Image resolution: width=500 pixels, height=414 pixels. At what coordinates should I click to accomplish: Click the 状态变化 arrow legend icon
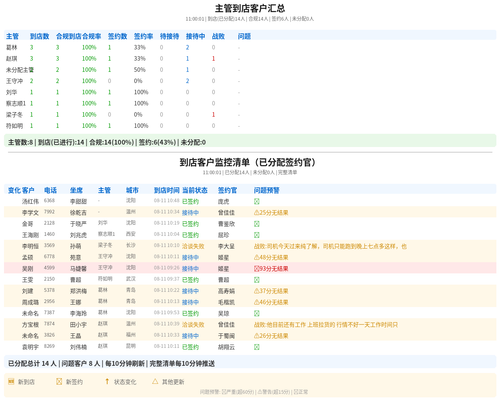pos(107,381)
